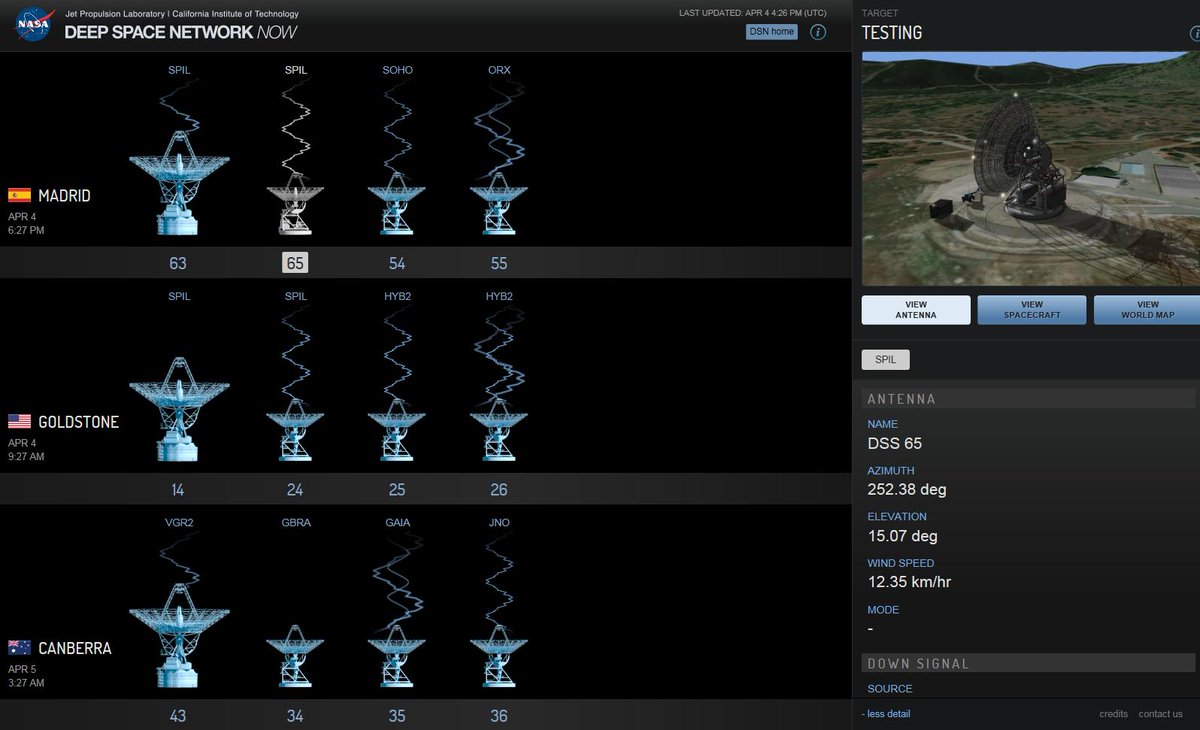1200x730 pixels.
Task: Click the DSS 65 antenna 3D view
Action: pyautogui.click(x=1031, y=168)
